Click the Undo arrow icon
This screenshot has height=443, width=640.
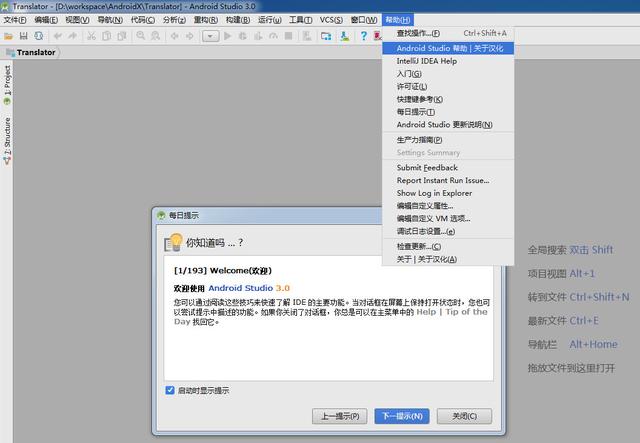(58, 36)
